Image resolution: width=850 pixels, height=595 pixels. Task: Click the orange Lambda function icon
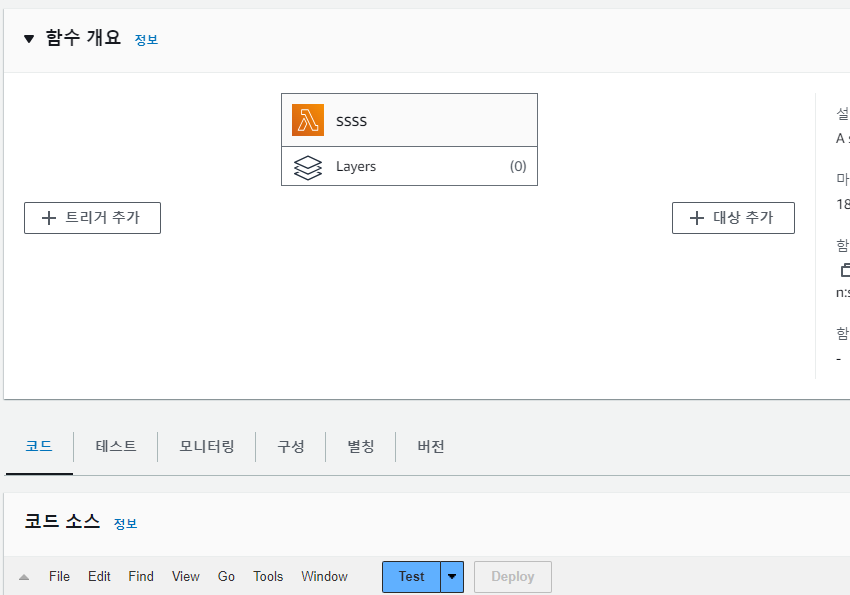[308, 120]
